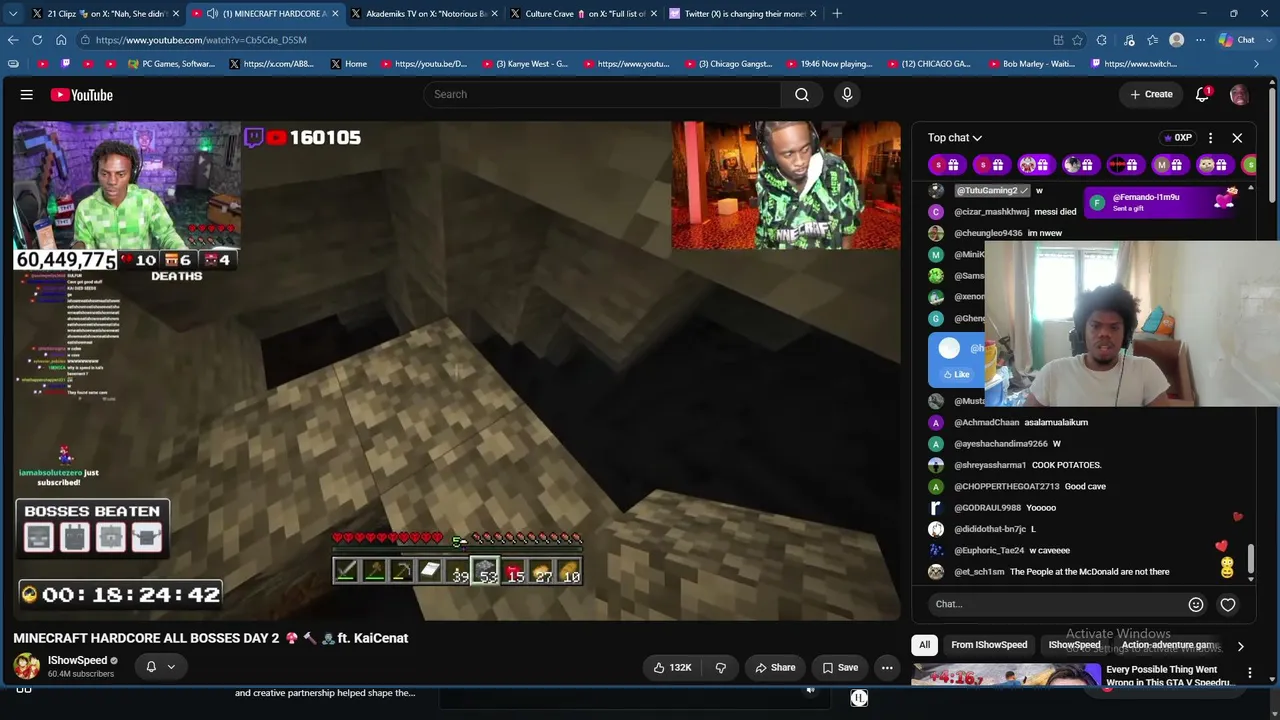The height and width of the screenshot is (720, 1280).
Task: Focus the YouTube search field
Action: click(x=602, y=94)
